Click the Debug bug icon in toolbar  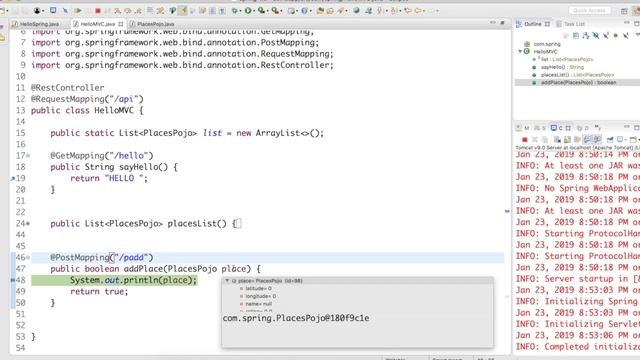(235, 11)
